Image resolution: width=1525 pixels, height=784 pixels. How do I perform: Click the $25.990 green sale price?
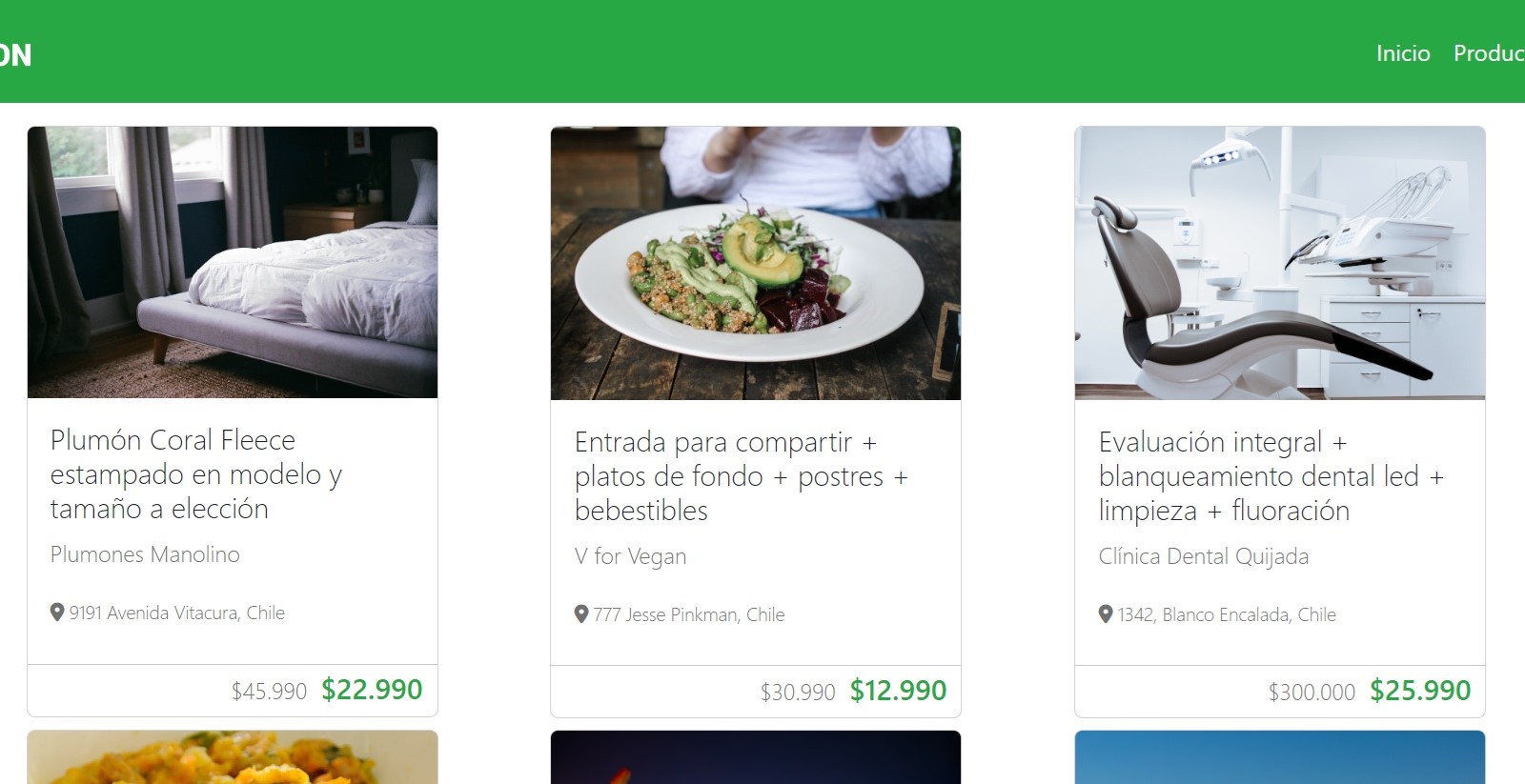(1420, 691)
